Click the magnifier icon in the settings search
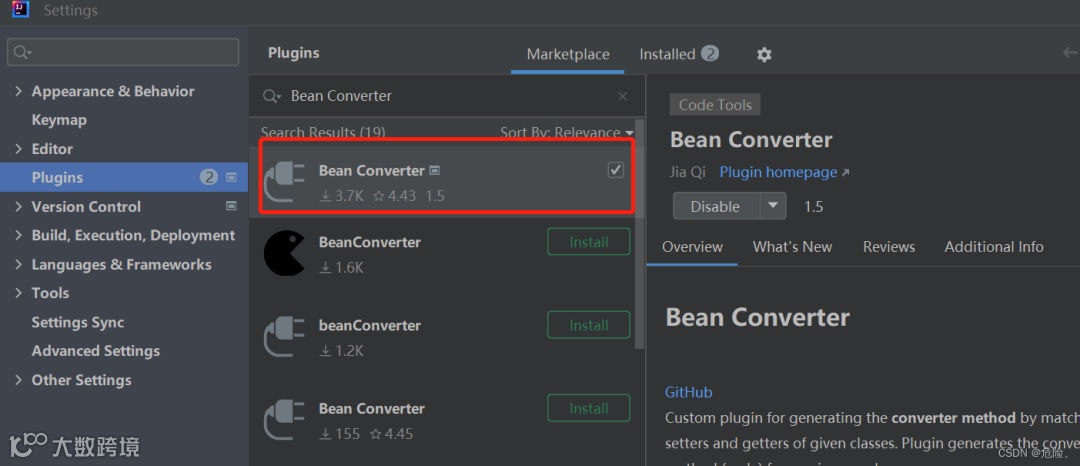This screenshot has height=466, width=1080. 22,52
